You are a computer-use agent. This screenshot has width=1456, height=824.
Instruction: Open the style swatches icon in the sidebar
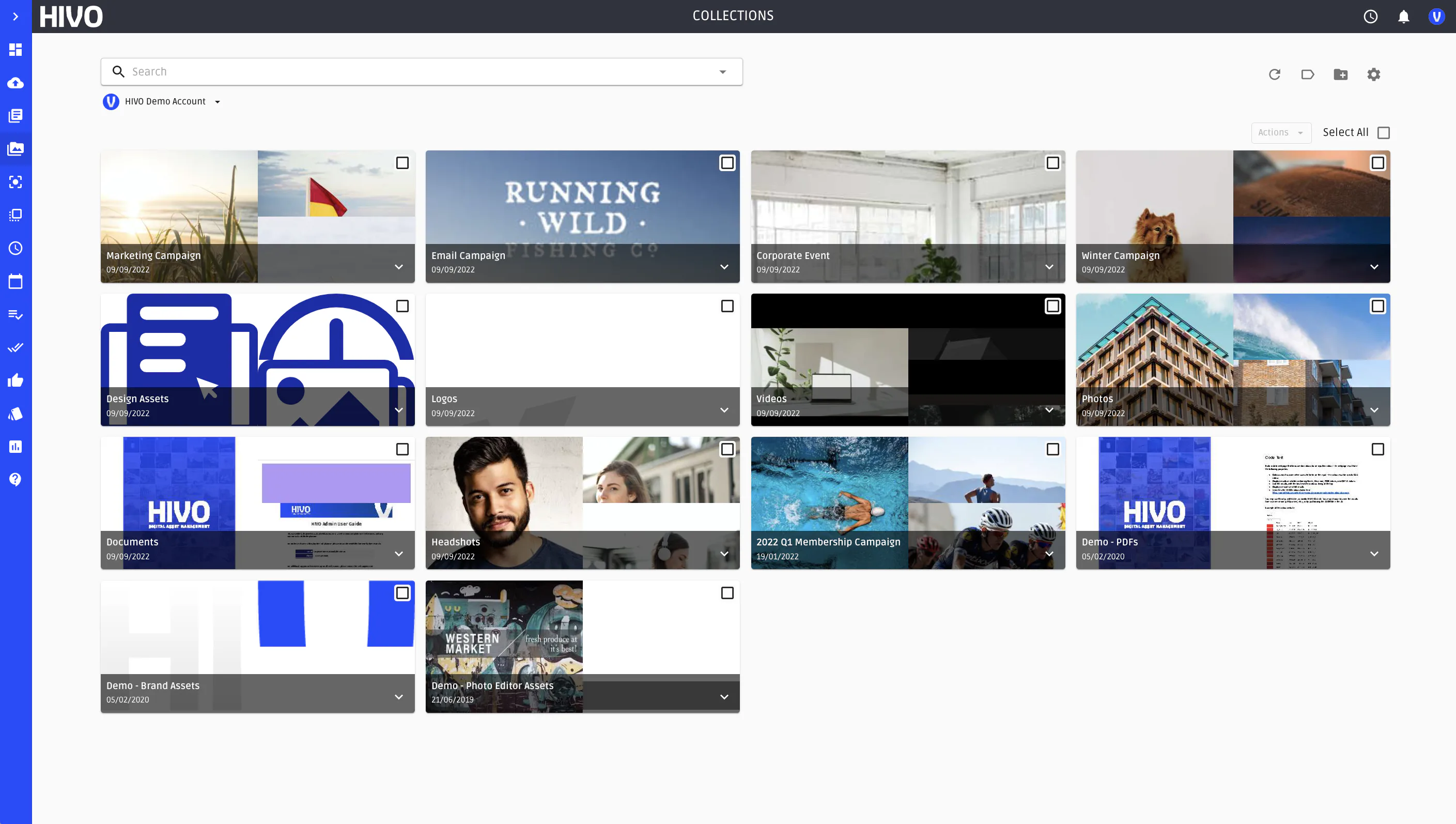[16, 414]
